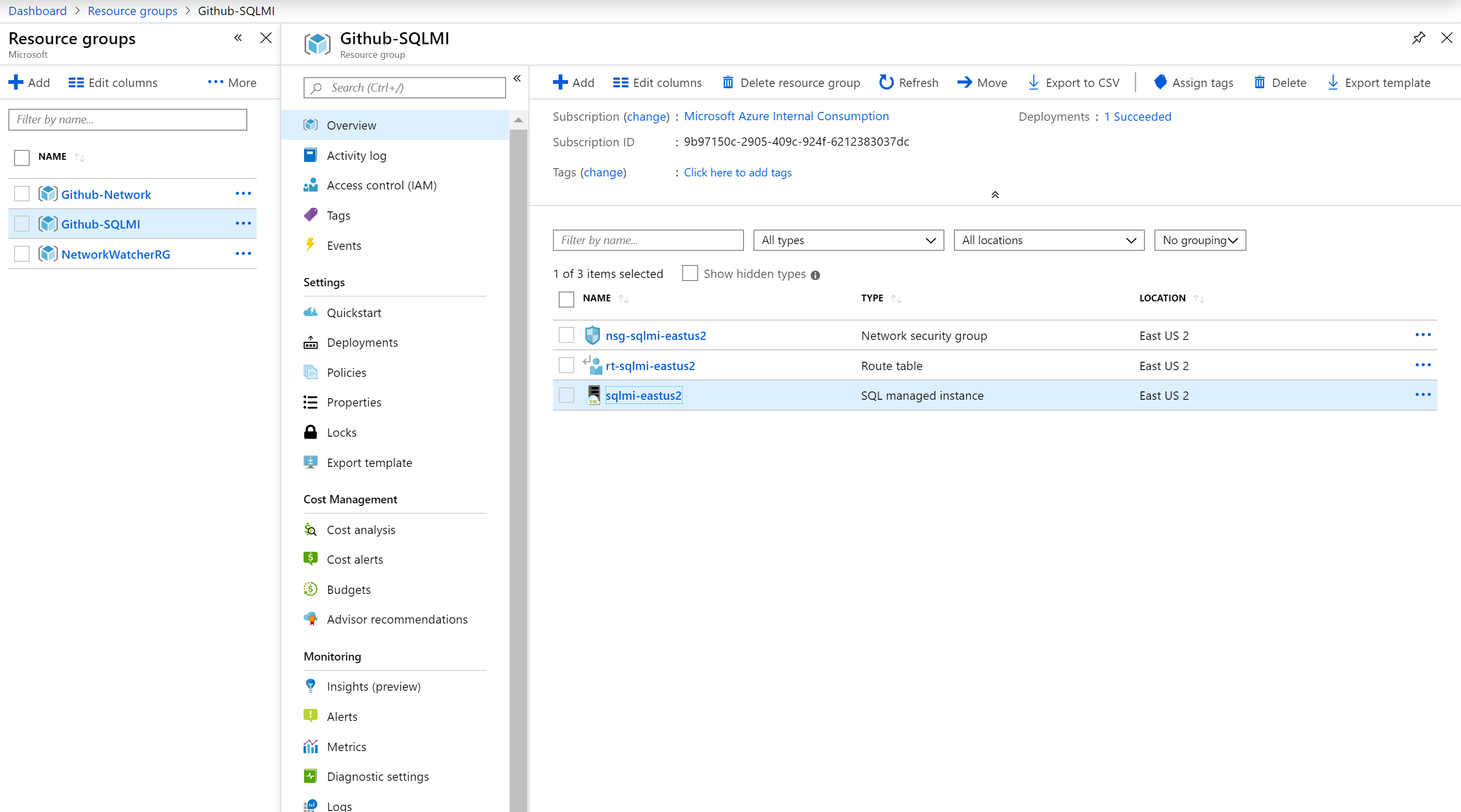The height and width of the screenshot is (812, 1461).
Task: Select the nsg-sqlmi-eastus2 checkbox
Action: coord(566,335)
